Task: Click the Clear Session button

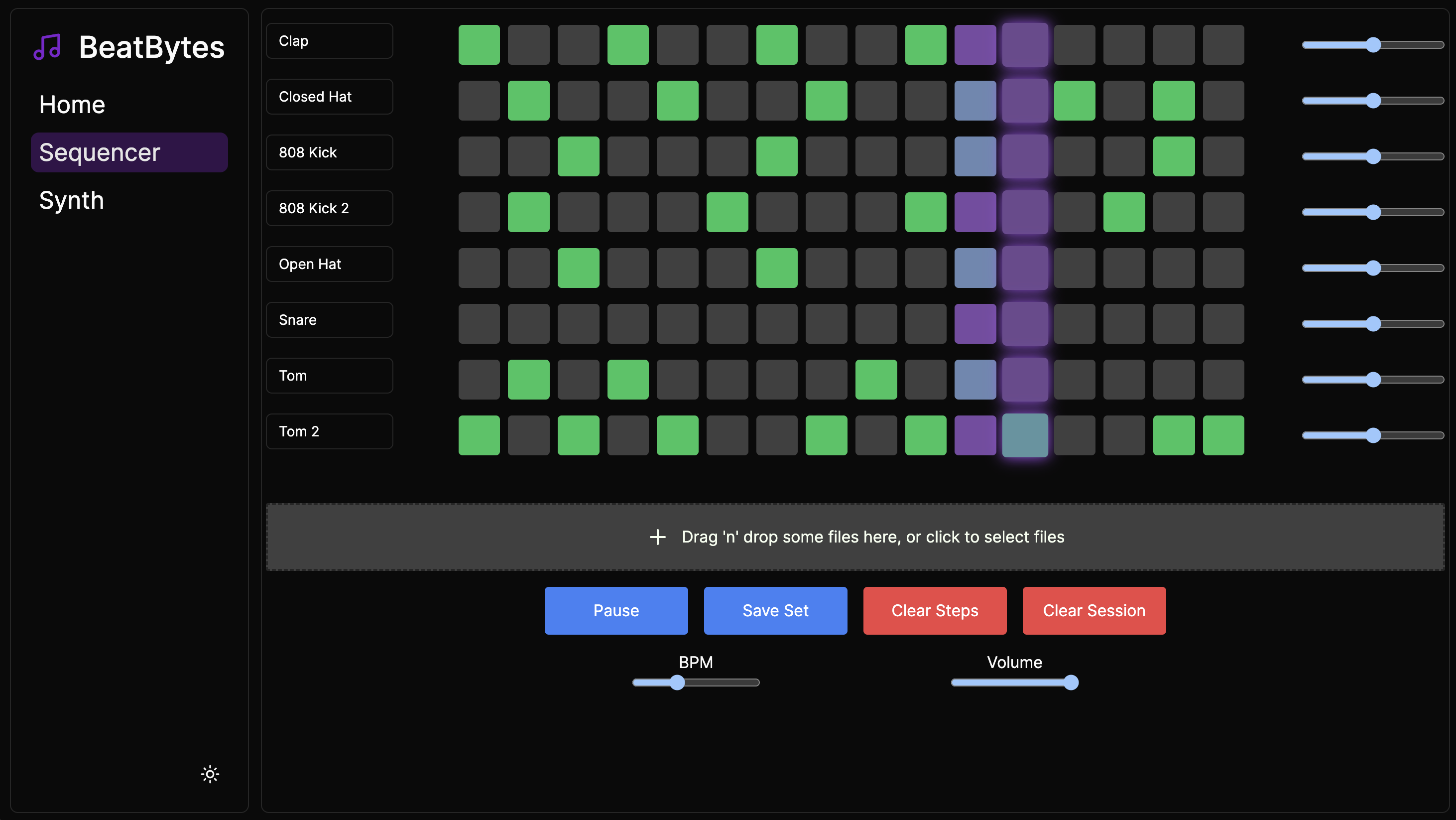Action: [1093, 610]
